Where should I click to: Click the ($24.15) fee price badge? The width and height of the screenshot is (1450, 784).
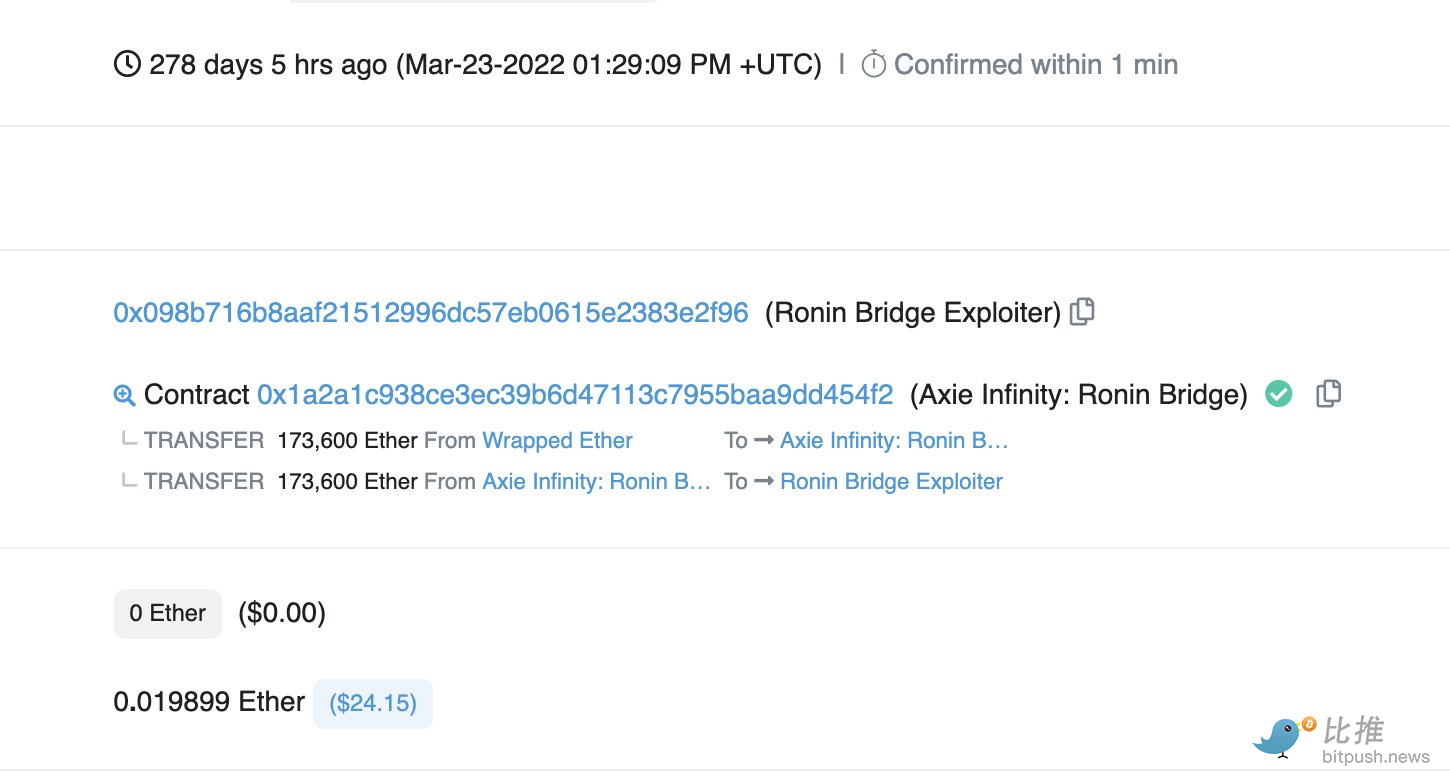point(373,703)
